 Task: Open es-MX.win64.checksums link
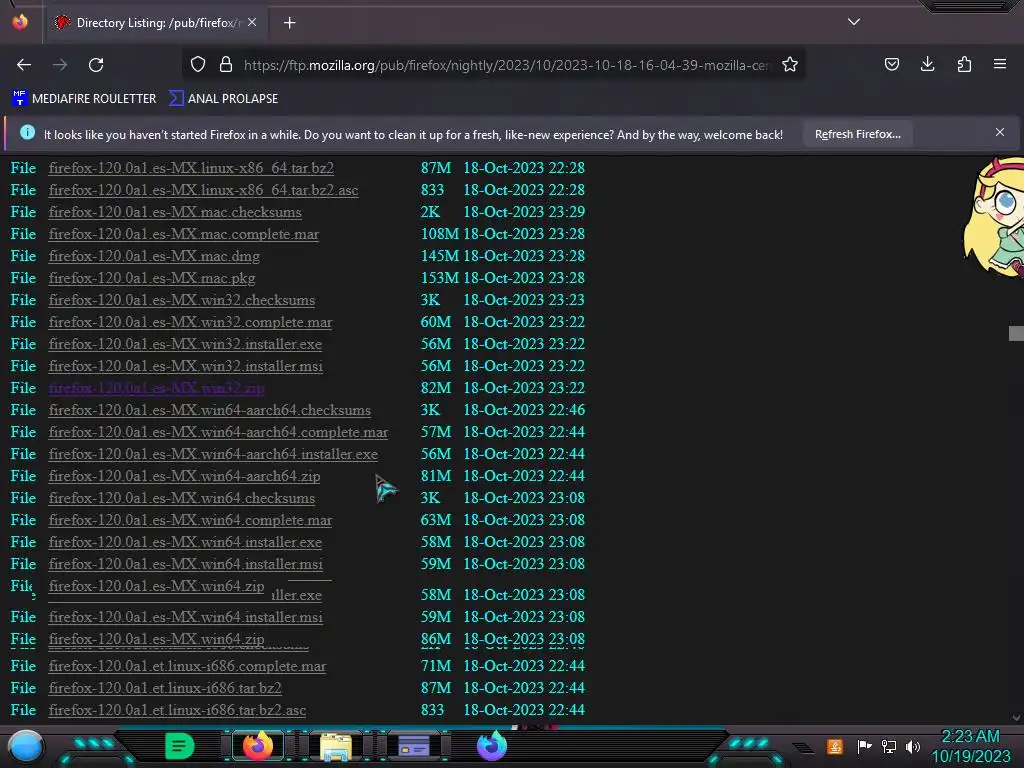coord(182,498)
